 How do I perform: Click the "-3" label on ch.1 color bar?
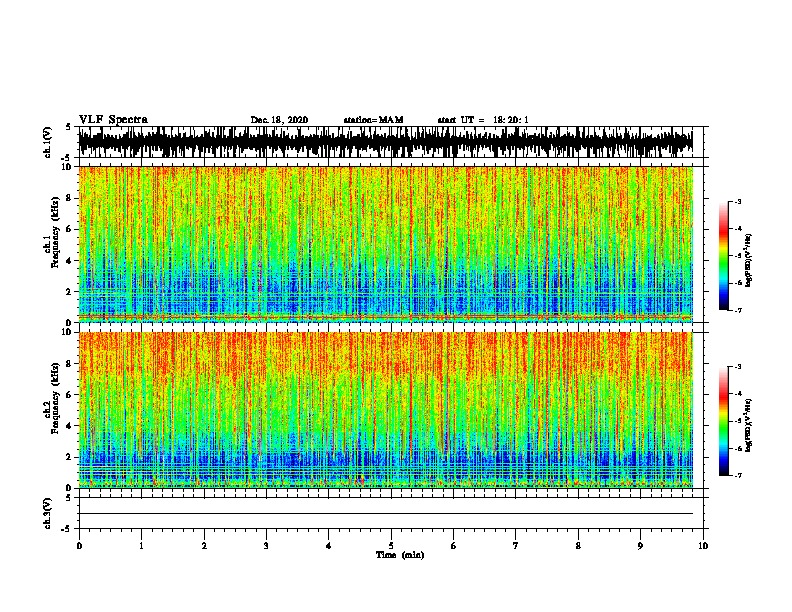point(738,202)
